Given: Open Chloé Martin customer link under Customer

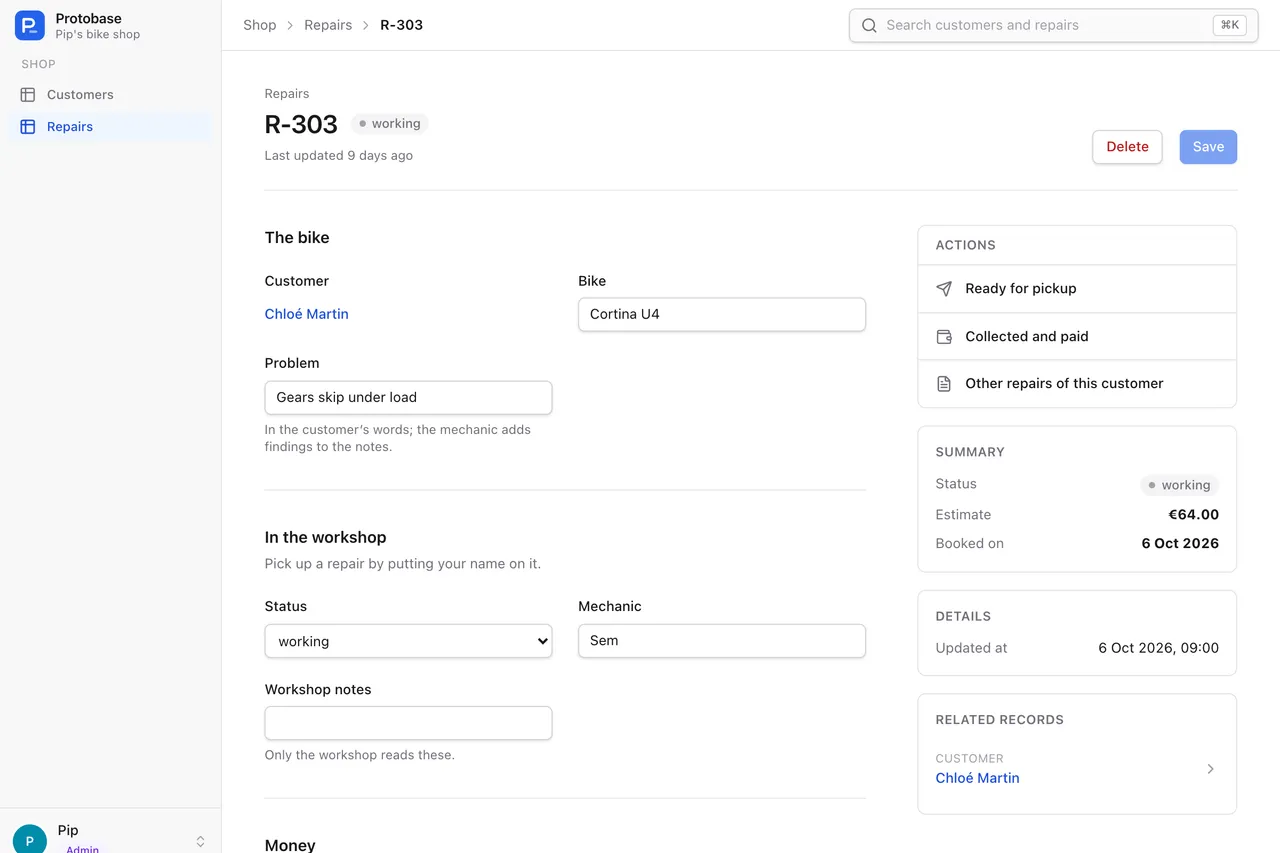Looking at the screenshot, I should pyautogui.click(x=307, y=314).
